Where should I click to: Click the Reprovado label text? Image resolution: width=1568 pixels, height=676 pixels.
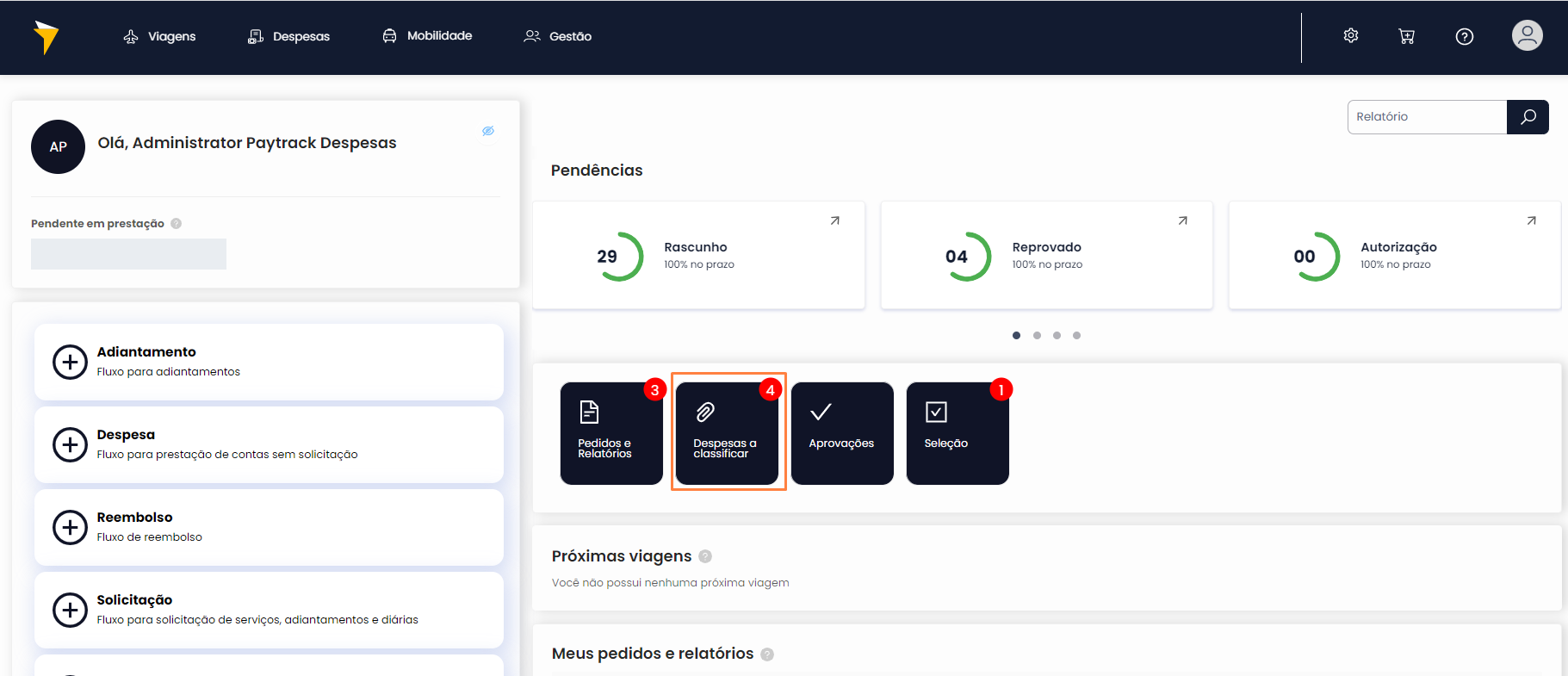point(1047,247)
